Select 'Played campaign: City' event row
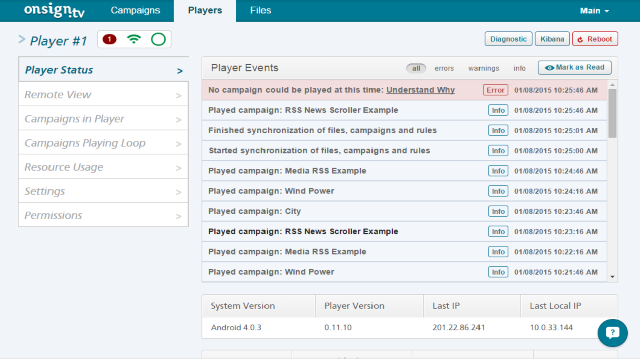 pyautogui.click(x=404, y=211)
